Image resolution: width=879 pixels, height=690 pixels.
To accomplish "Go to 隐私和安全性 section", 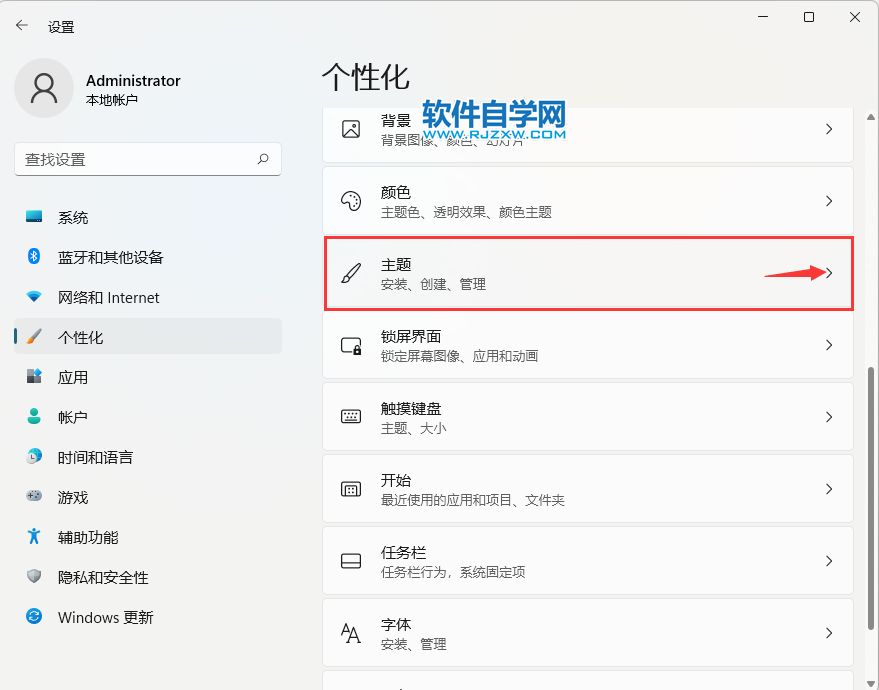I will [103, 577].
